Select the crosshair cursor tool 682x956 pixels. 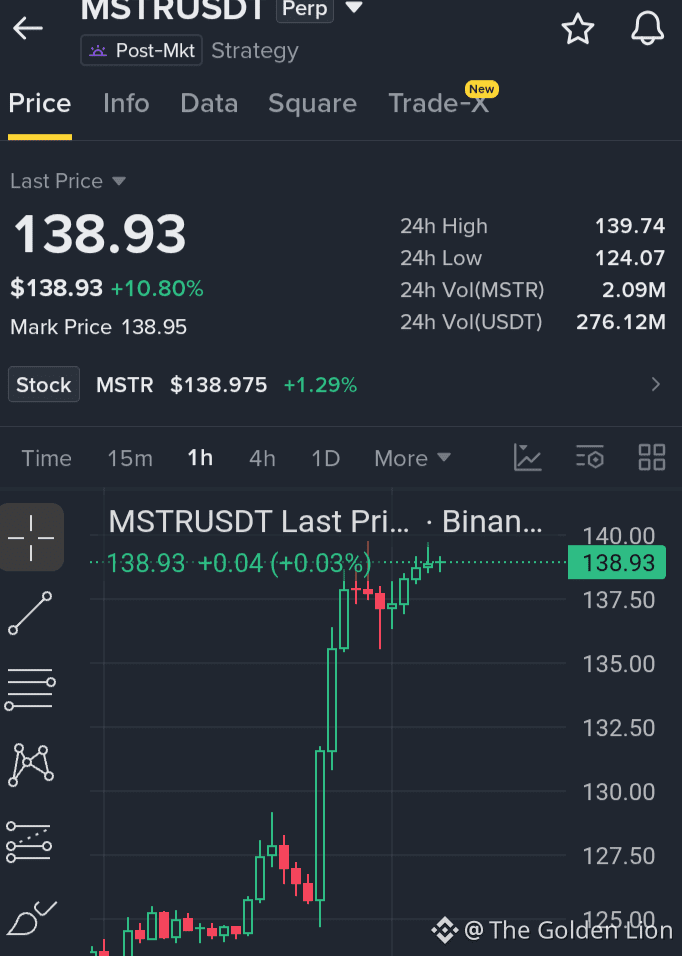pyautogui.click(x=31, y=537)
